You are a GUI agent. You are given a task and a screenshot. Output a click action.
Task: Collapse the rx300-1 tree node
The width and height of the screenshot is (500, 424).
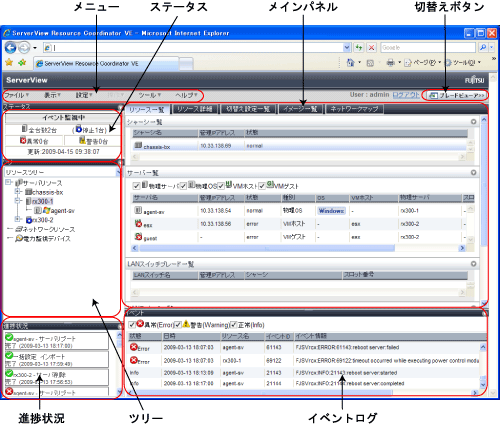(x=18, y=201)
